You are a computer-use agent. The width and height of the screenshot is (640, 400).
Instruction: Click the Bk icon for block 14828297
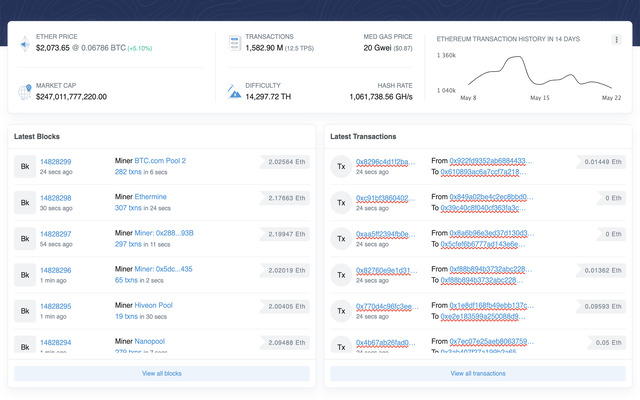(25, 239)
